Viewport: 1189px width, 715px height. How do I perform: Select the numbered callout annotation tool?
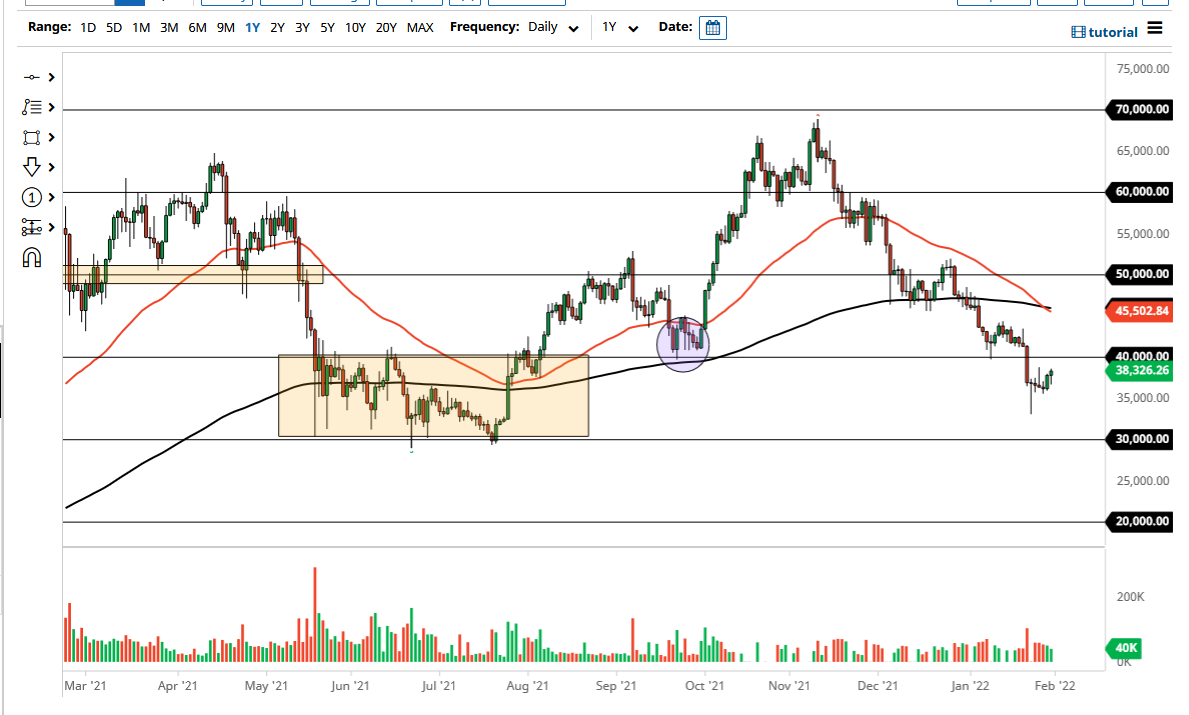(31, 197)
